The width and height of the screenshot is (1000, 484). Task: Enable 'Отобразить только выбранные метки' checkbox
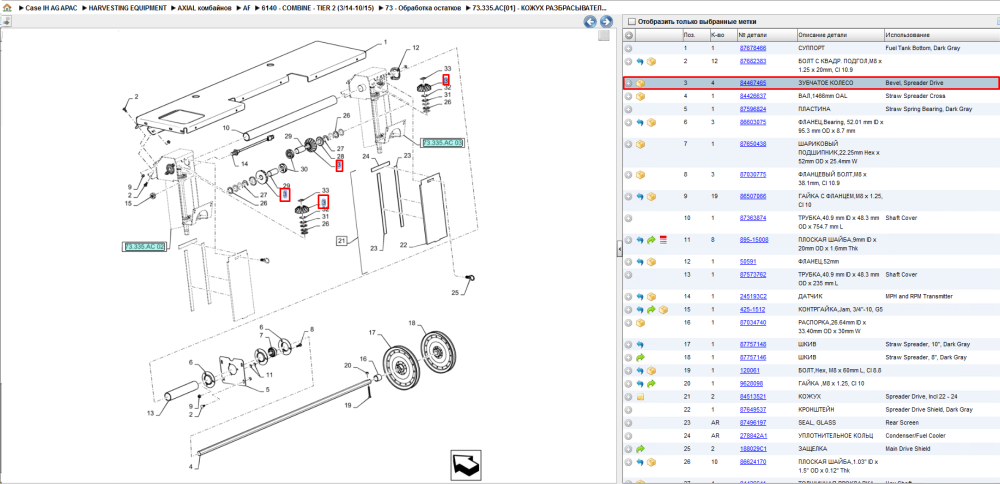coord(632,20)
